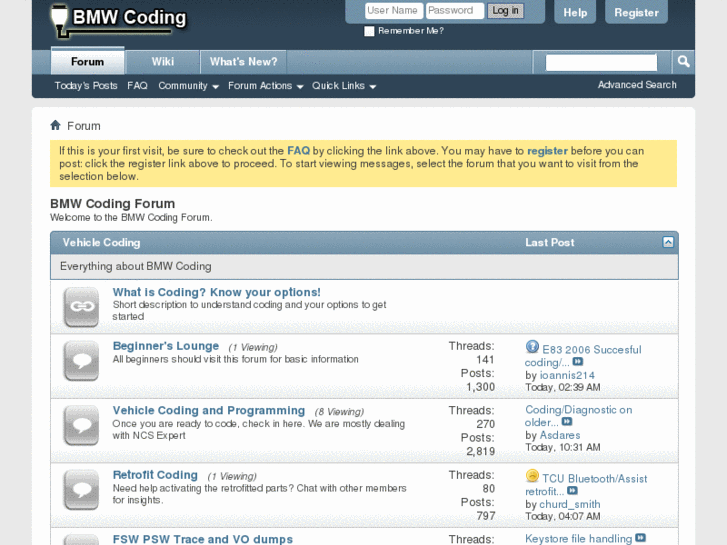This screenshot has height=545, width=727.
Task: Switch to the Forum tab
Action: 87,61
